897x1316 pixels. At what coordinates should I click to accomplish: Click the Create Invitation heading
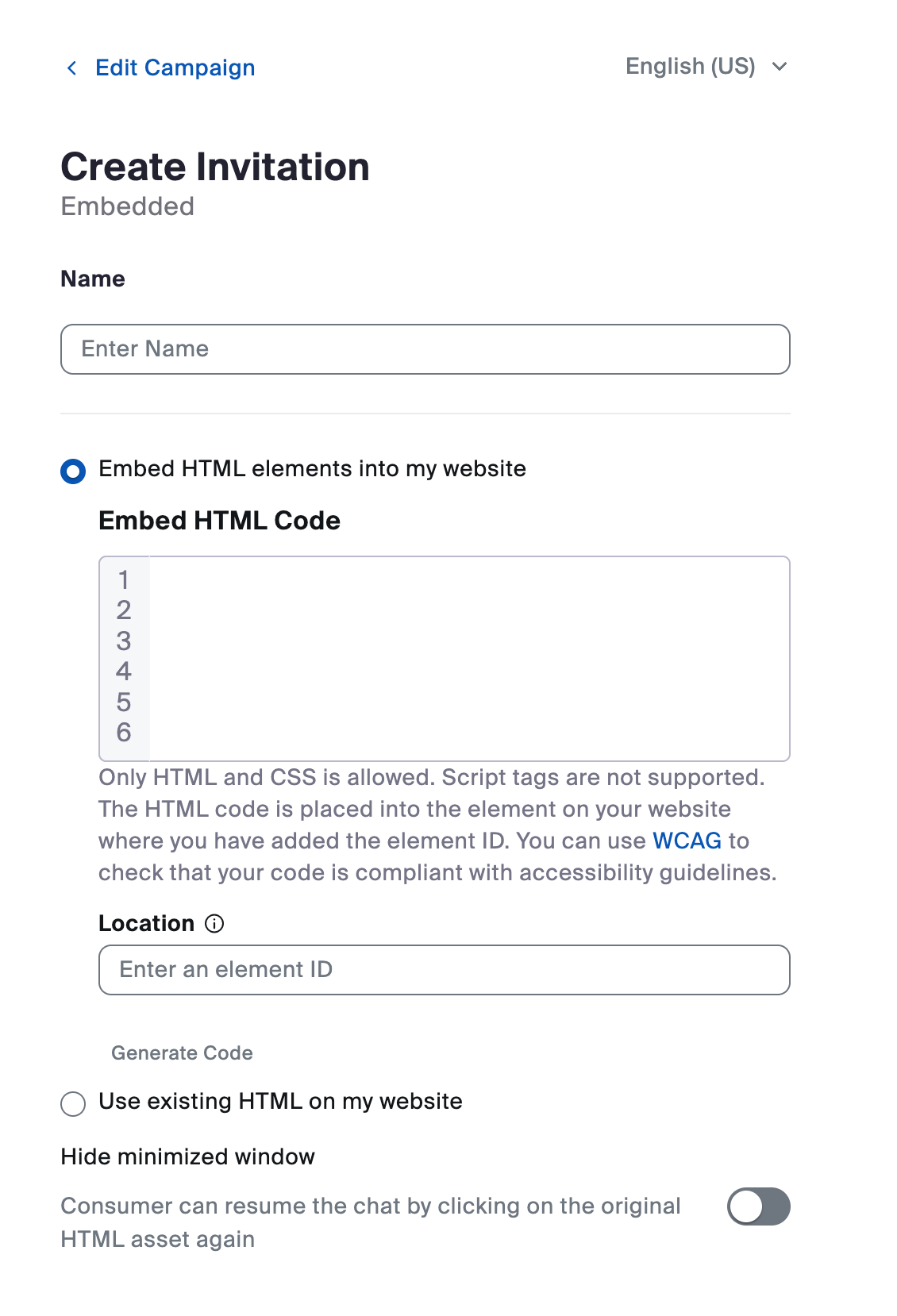(215, 167)
